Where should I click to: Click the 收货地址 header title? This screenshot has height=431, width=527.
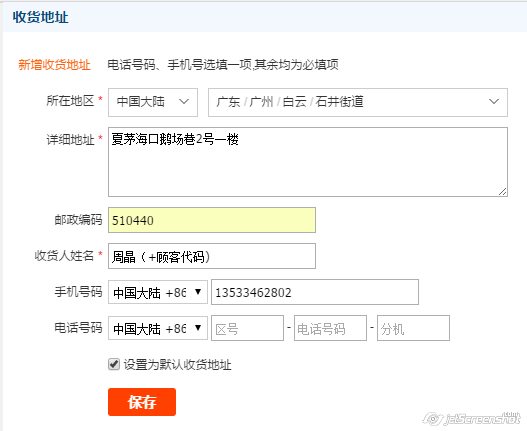tap(40, 17)
